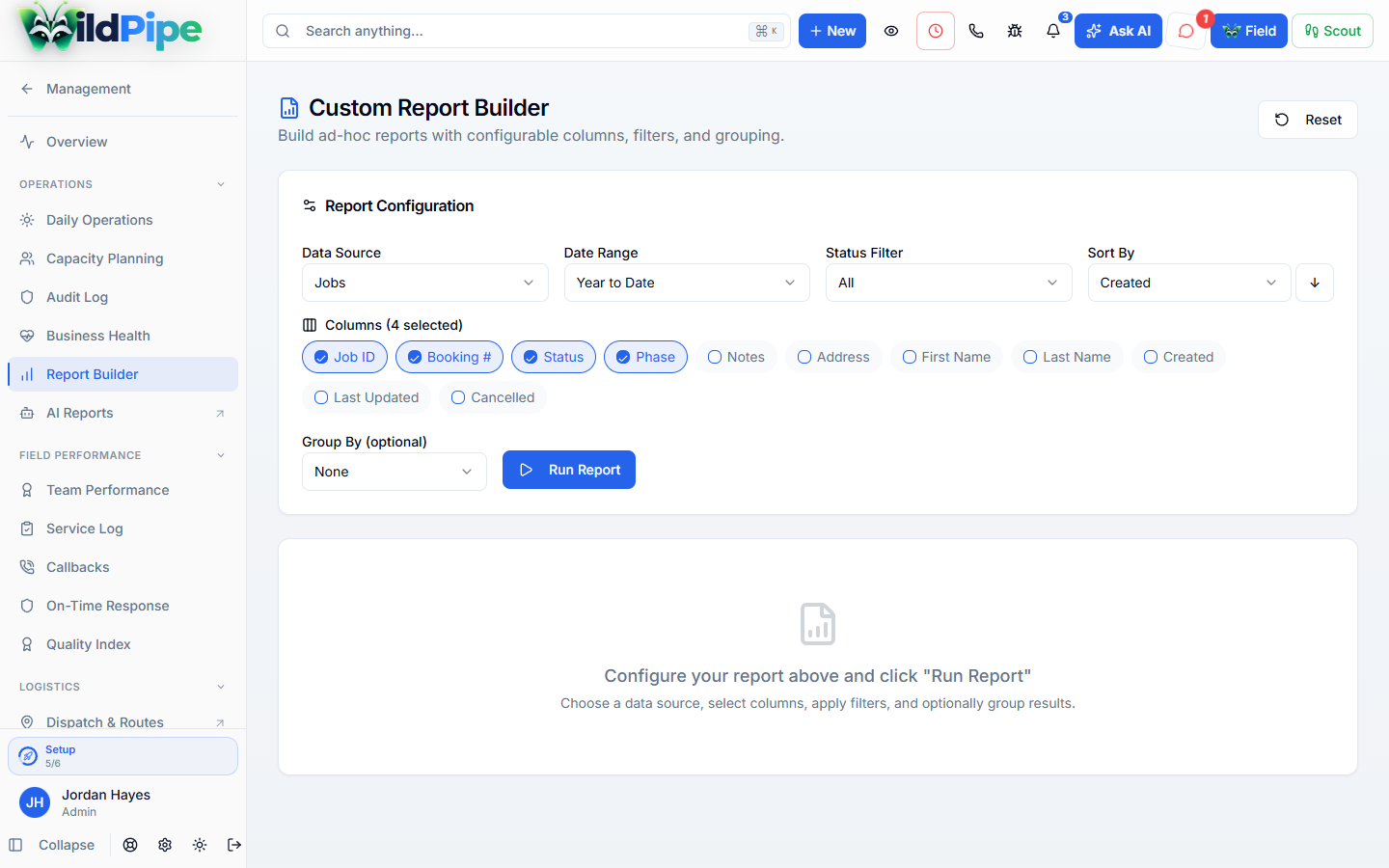Click the Report Configuration sliders icon

pyautogui.click(x=310, y=205)
